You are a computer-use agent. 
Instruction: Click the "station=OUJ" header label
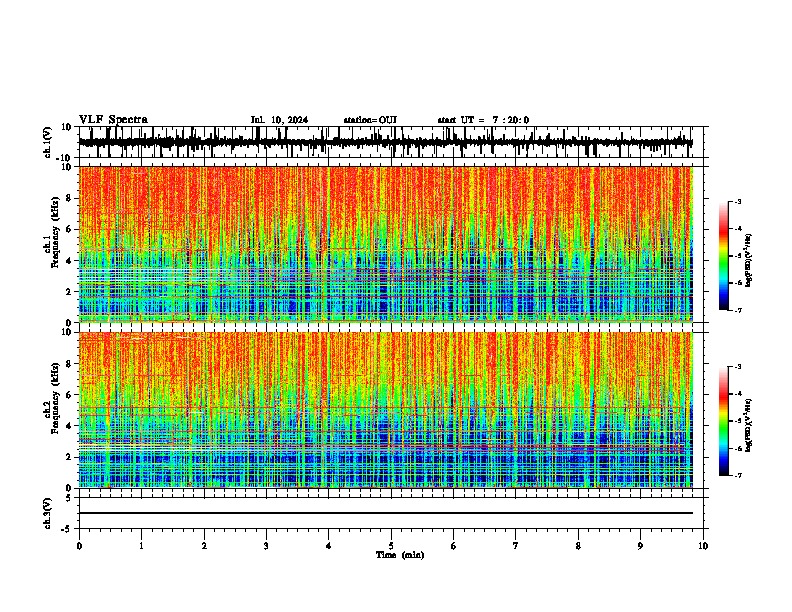[370, 120]
